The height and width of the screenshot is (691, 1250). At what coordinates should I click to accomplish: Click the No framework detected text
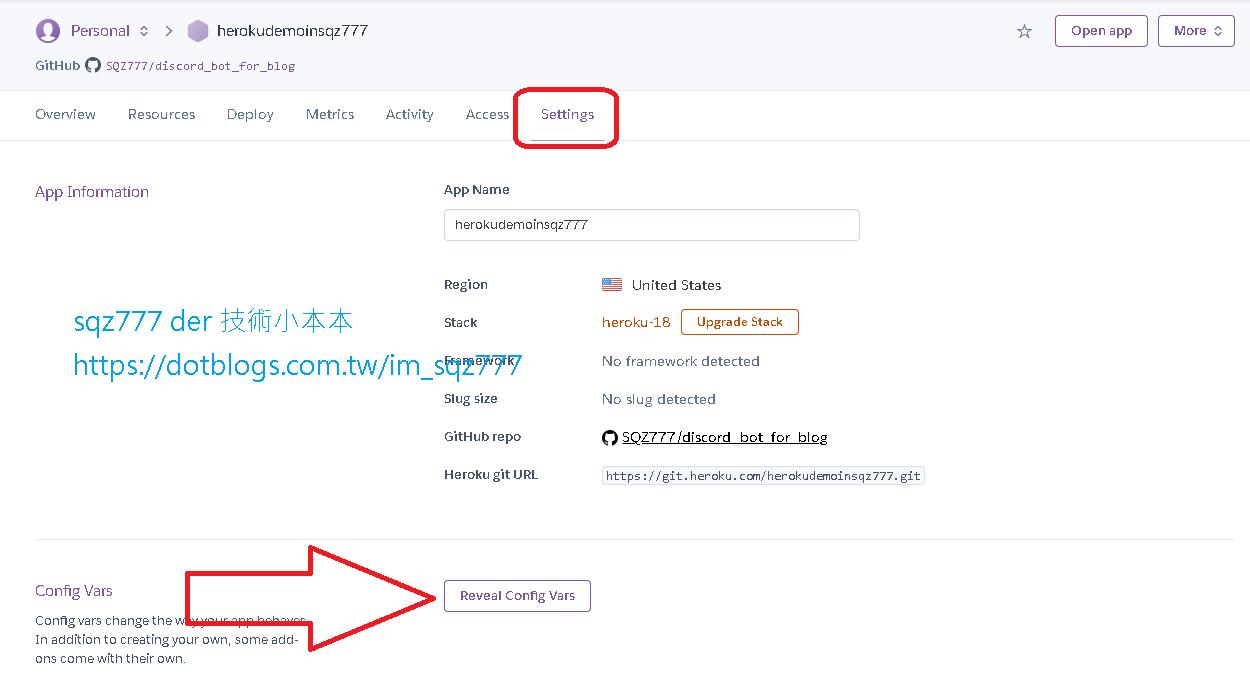(681, 361)
